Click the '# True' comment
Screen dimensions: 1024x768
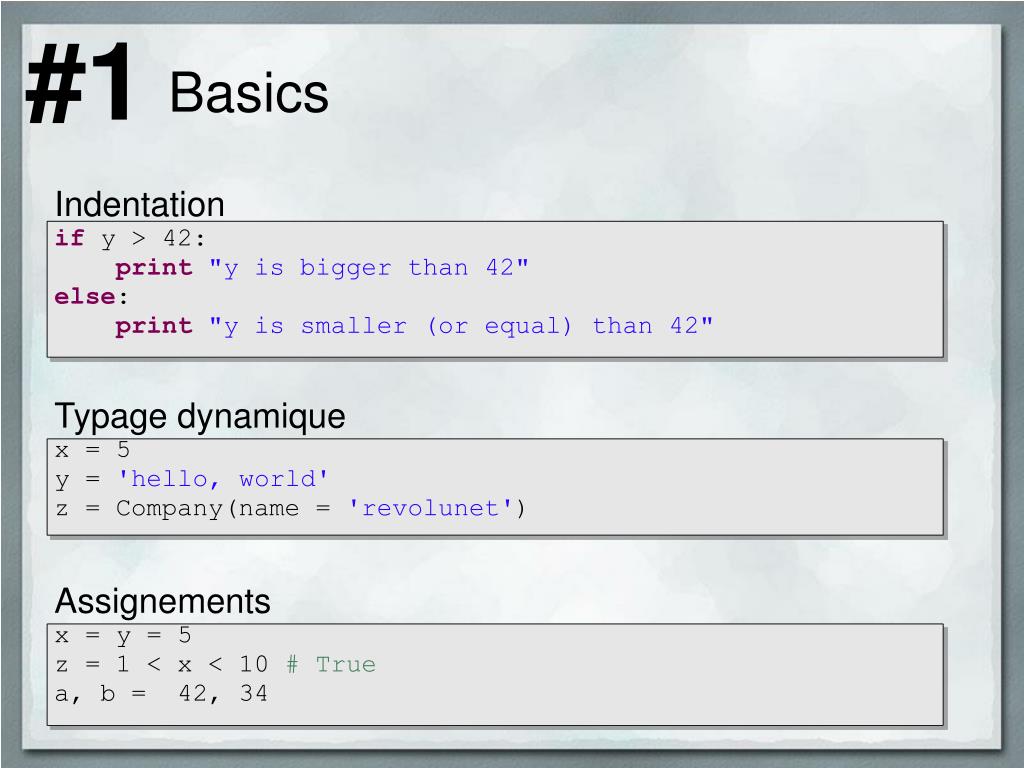coord(331,665)
